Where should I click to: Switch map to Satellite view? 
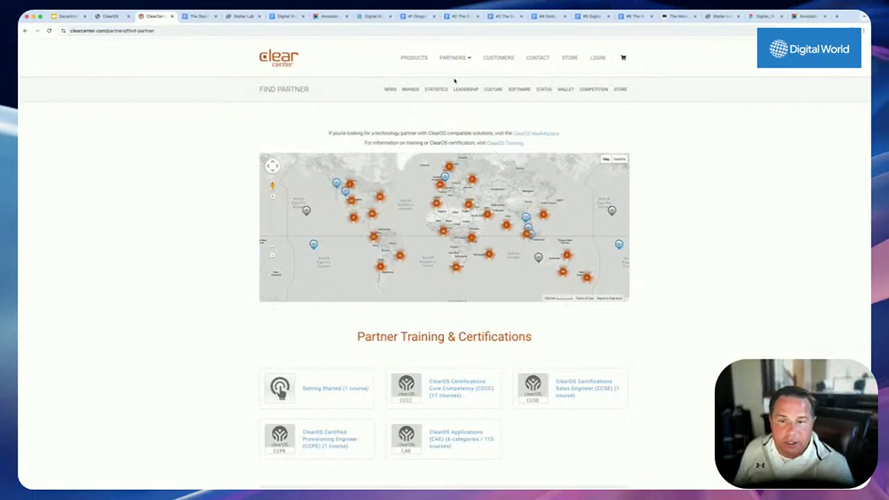coord(620,159)
